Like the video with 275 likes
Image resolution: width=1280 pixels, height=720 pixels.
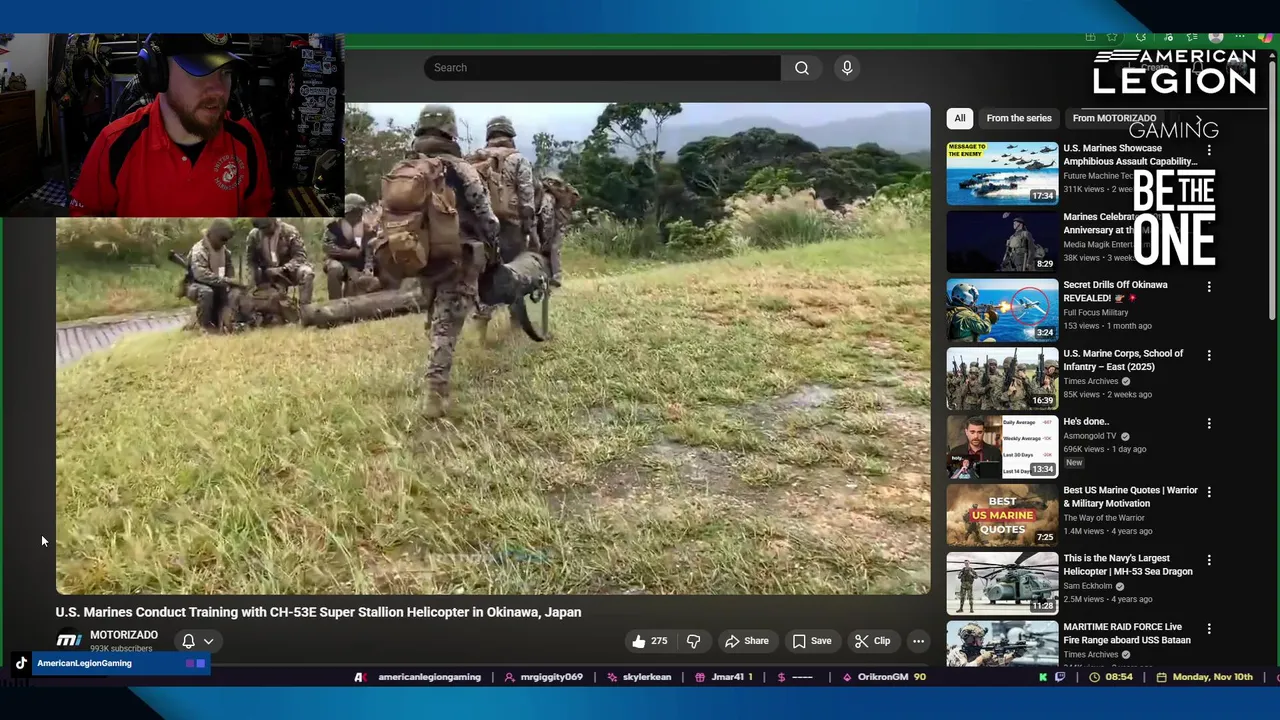[x=649, y=641]
